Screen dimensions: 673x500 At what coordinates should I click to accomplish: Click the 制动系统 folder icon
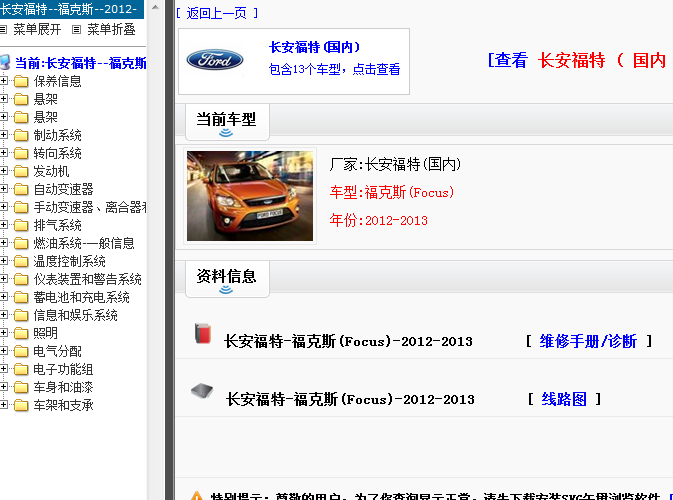(21, 135)
